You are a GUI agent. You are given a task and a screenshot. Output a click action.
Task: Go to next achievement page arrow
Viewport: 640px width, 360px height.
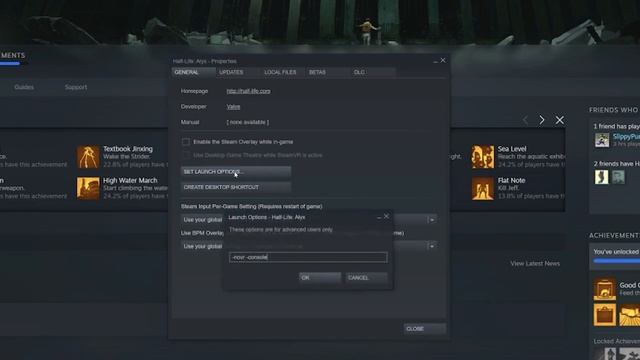click(x=542, y=120)
